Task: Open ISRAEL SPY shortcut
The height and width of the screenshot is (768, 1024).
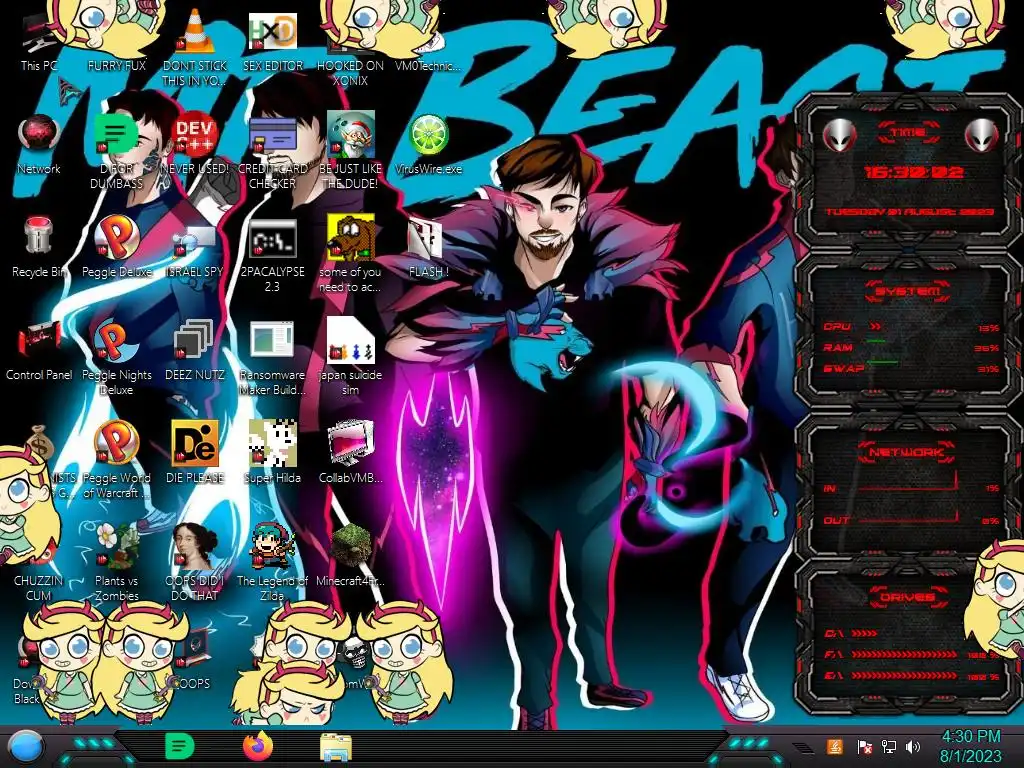Action: click(x=195, y=243)
